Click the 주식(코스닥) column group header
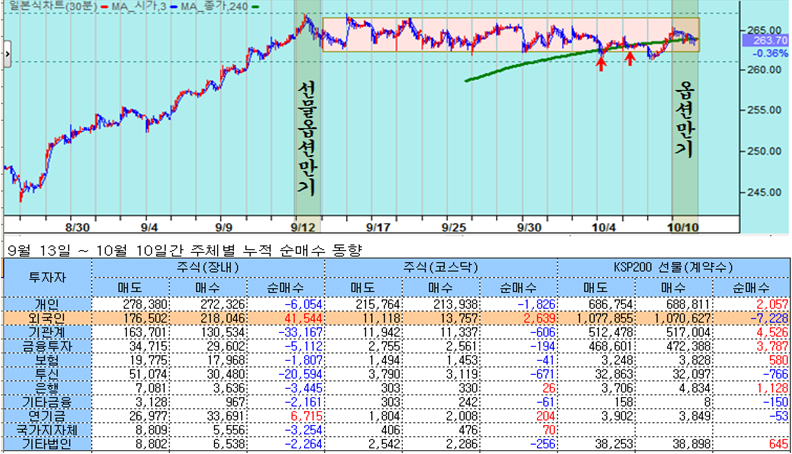792x454 pixels. [439, 266]
